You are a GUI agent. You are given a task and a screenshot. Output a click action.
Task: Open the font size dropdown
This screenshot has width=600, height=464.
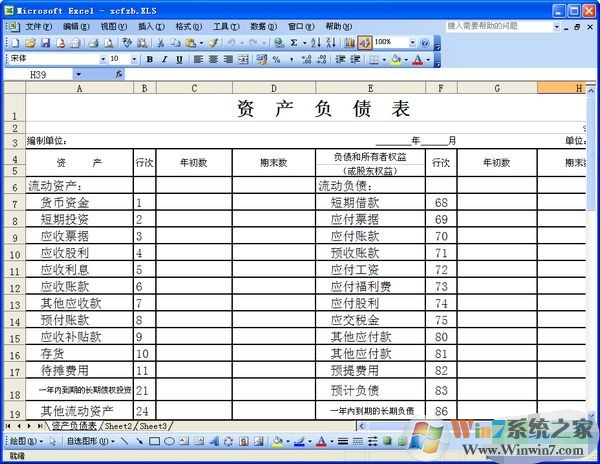click(134, 59)
